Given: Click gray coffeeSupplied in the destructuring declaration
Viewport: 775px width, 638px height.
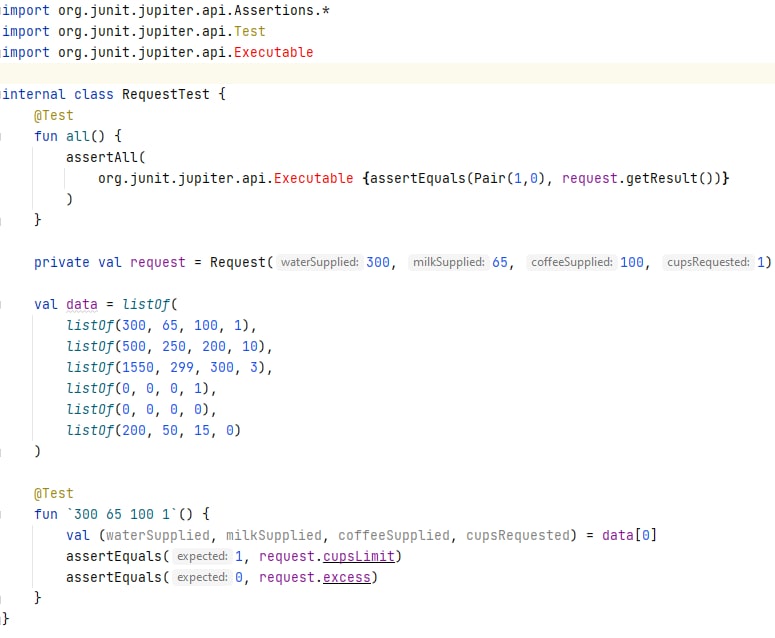Looking at the screenshot, I should coord(394,536).
